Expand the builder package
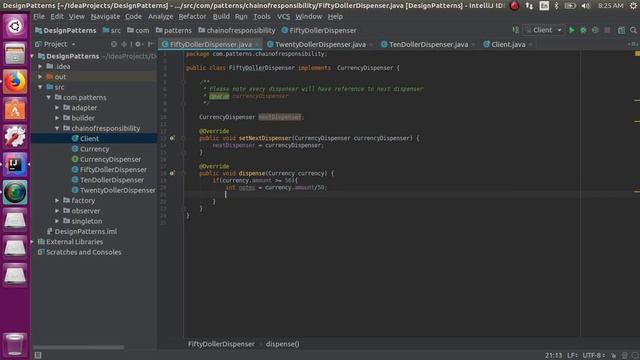This screenshot has height=360, width=640. (x=57, y=118)
